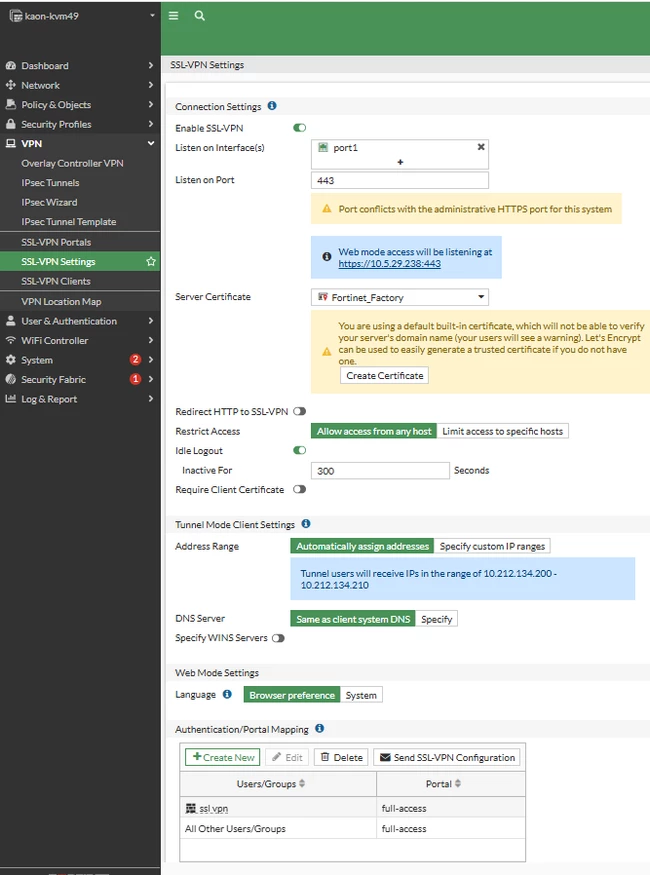Expand the User & Authentication chevron

151,321
